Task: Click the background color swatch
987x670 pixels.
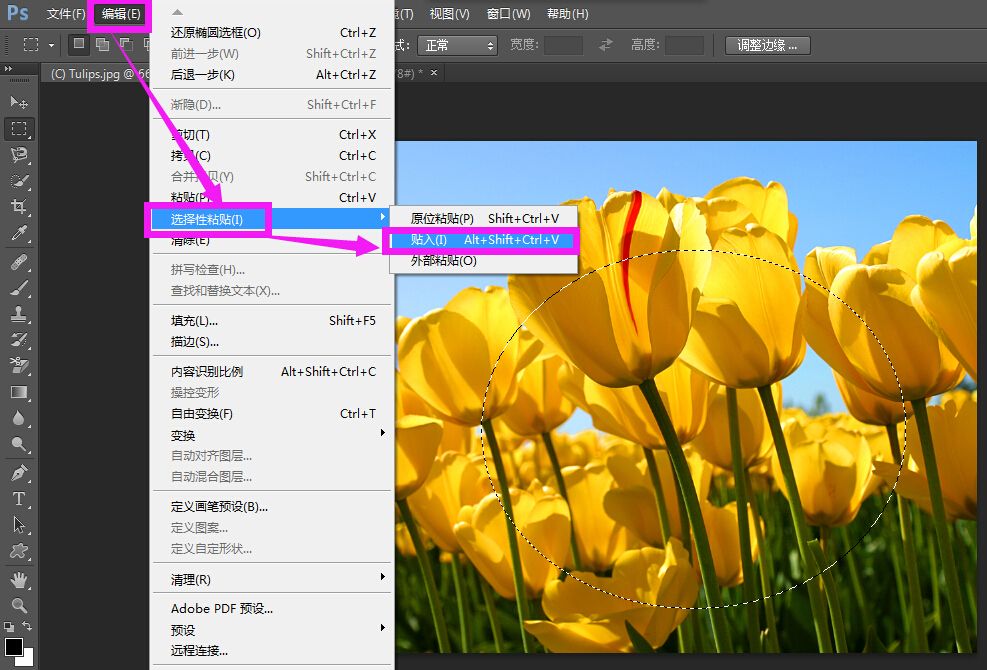Action: pos(28,659)
